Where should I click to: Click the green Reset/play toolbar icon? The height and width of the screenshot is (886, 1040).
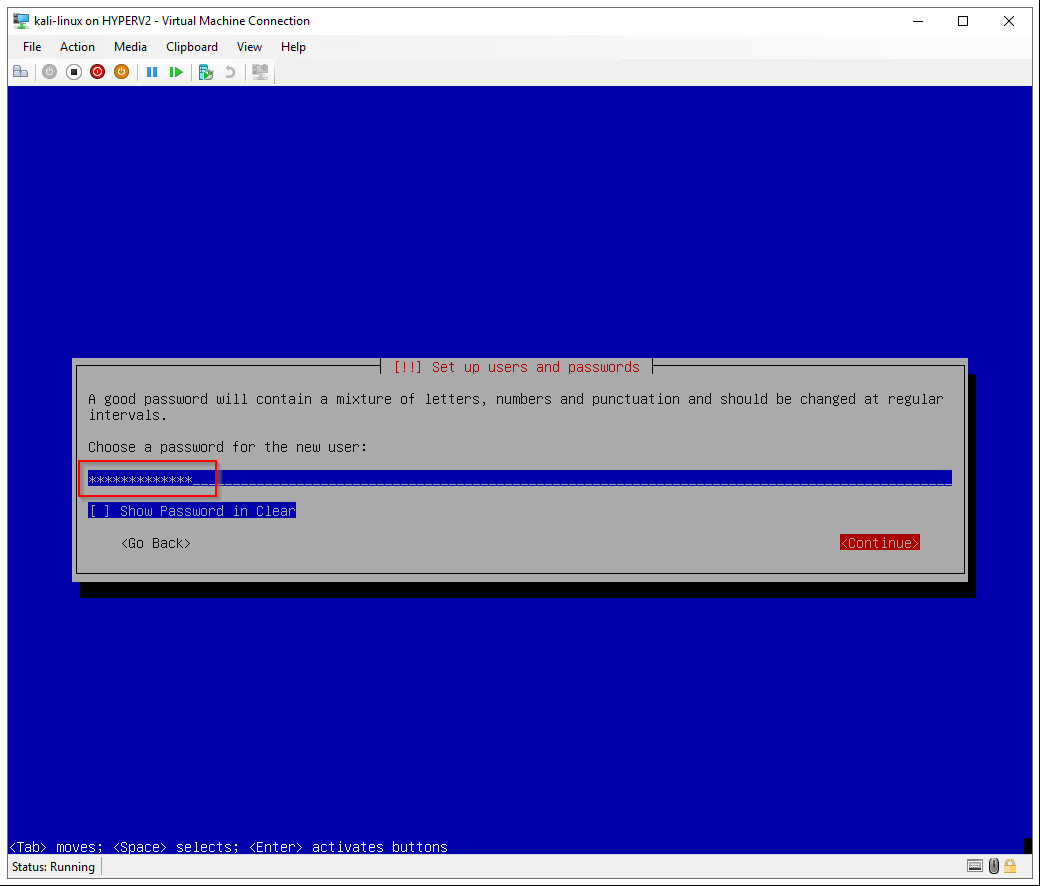176,72
